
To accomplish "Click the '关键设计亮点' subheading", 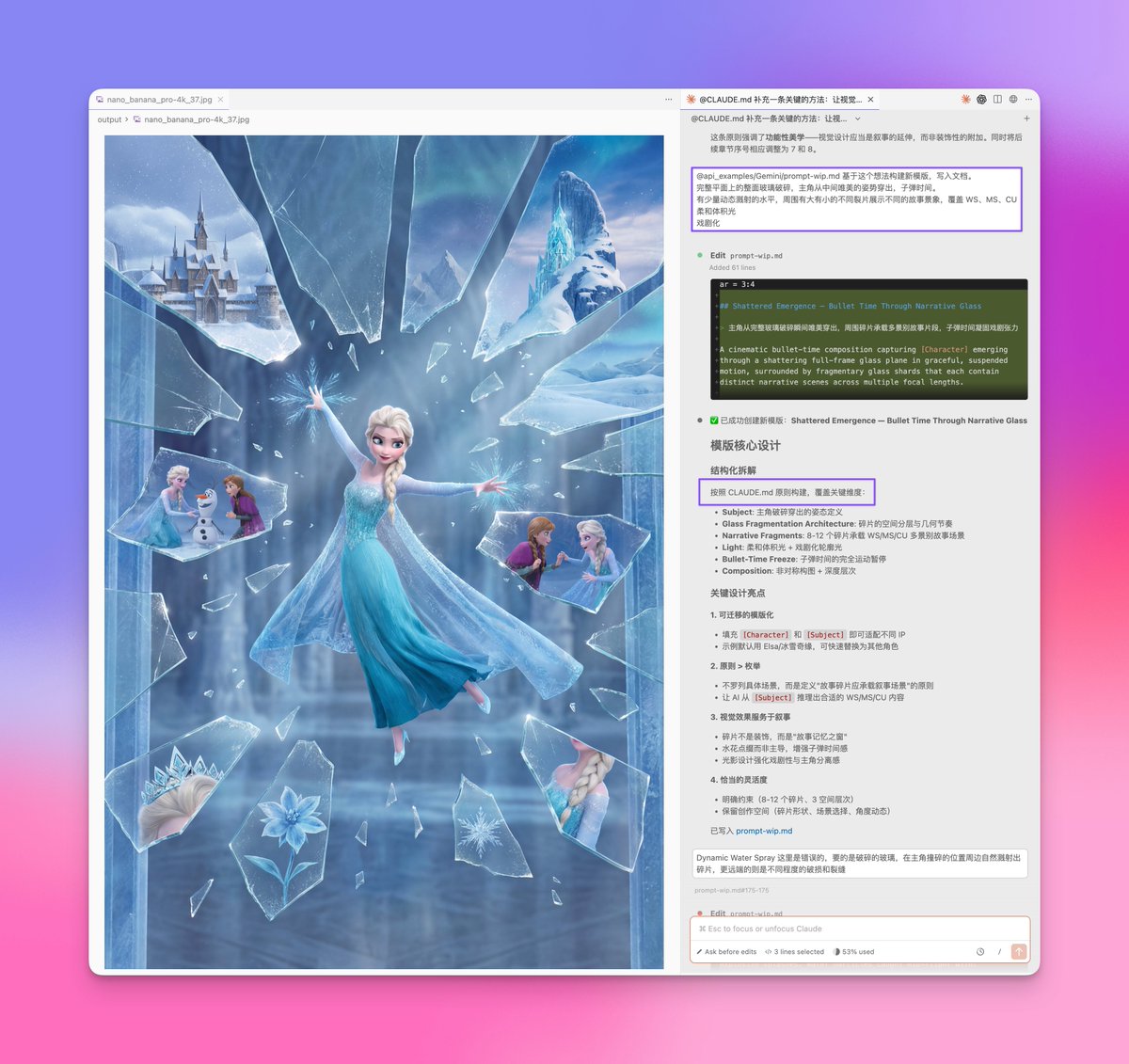I will pos(738,594).
